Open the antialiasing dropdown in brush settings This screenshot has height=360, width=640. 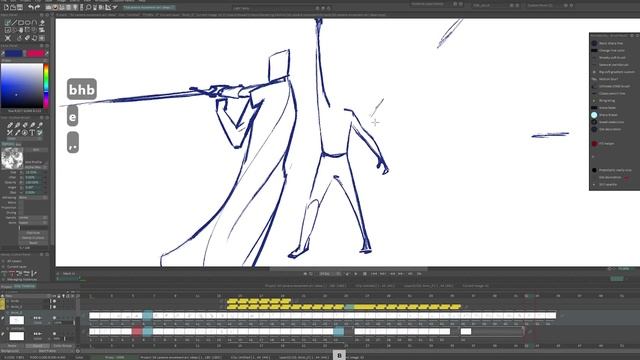click(33, 198)
